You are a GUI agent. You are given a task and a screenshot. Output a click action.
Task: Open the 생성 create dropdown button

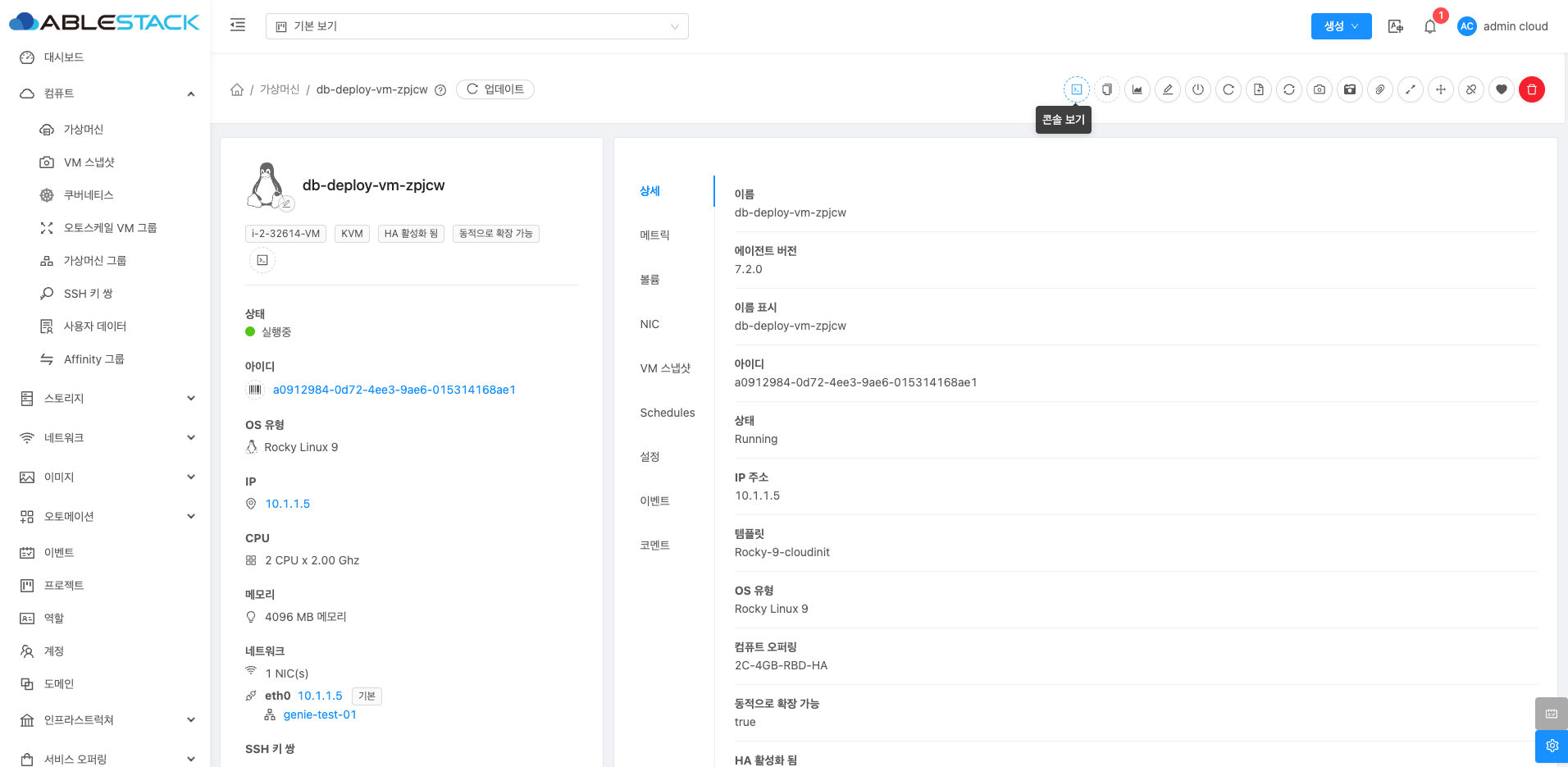tap(1341, 26)
